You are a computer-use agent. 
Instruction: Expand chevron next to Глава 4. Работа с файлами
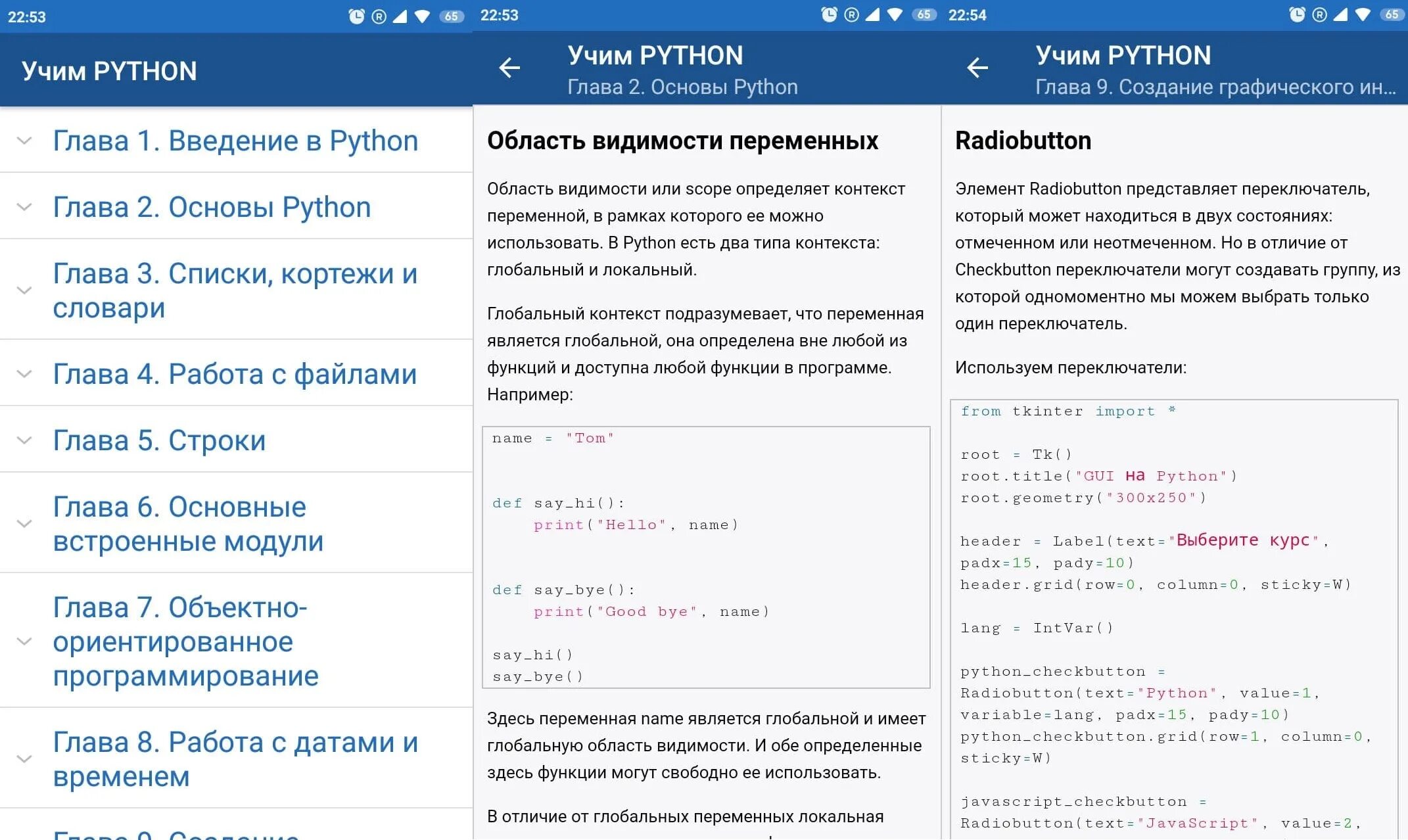(x=24, y=374)
